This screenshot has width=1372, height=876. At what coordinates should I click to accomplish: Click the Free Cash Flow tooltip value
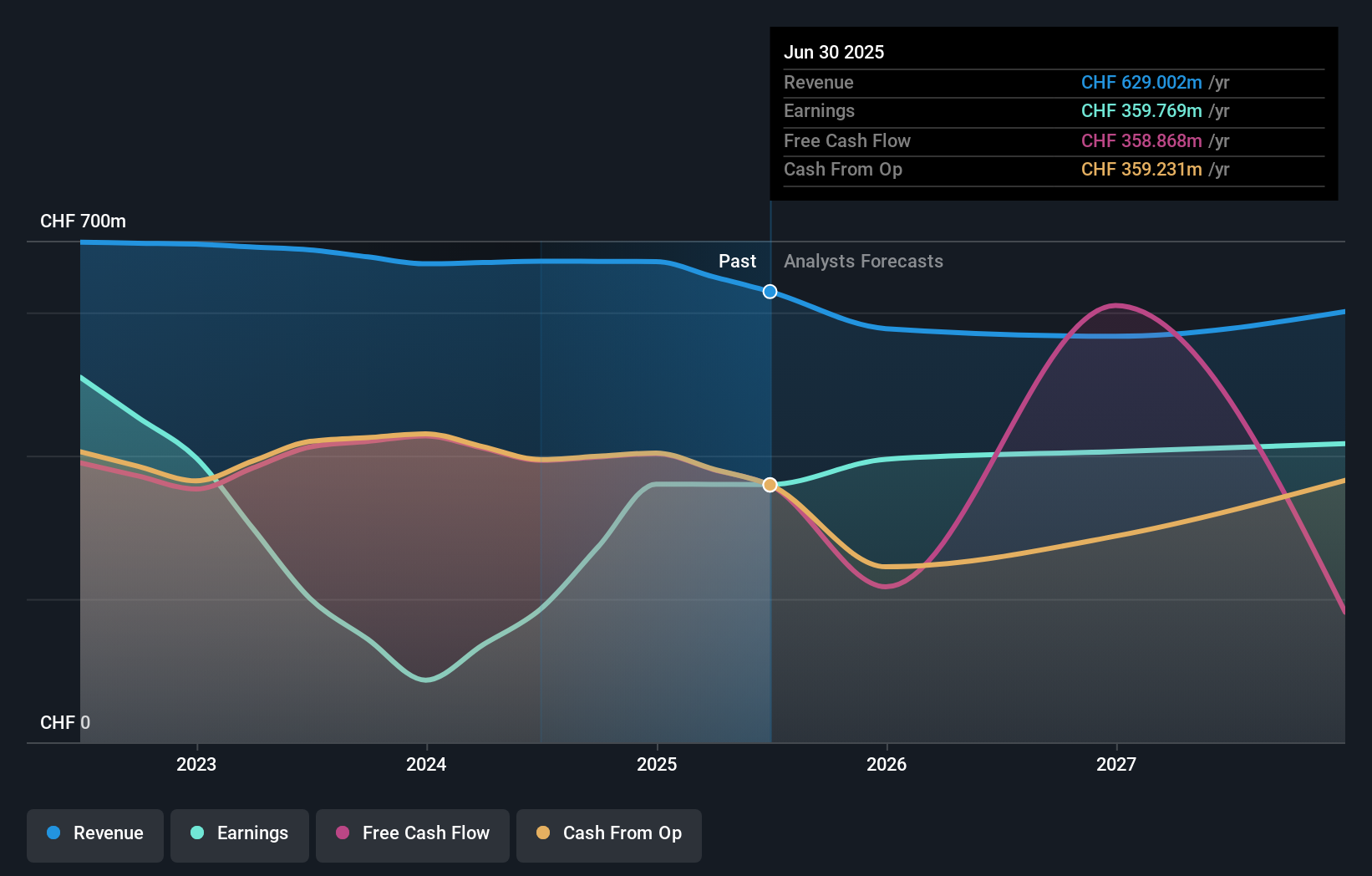[1141, 140]
